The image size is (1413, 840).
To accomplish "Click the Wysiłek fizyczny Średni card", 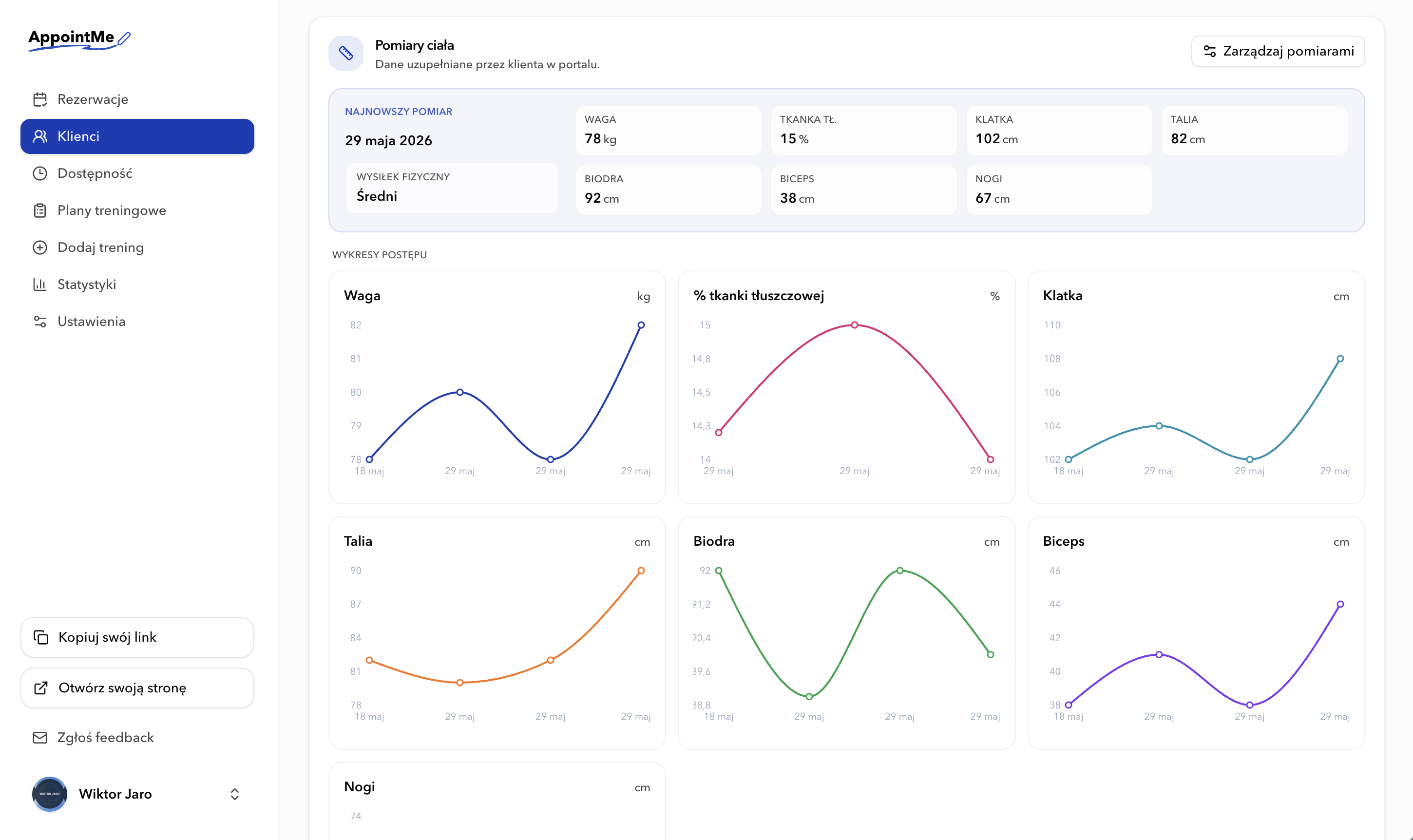I will pos(452,189).
